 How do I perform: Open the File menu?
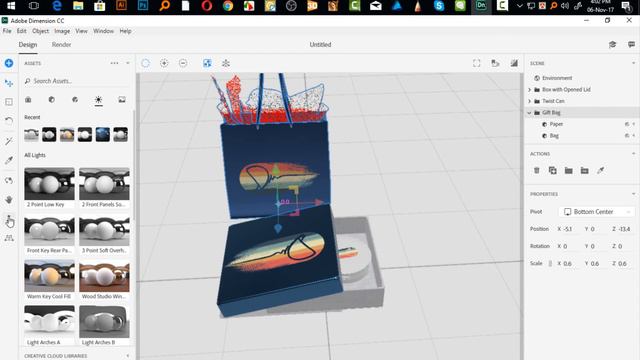click(7, 31)
